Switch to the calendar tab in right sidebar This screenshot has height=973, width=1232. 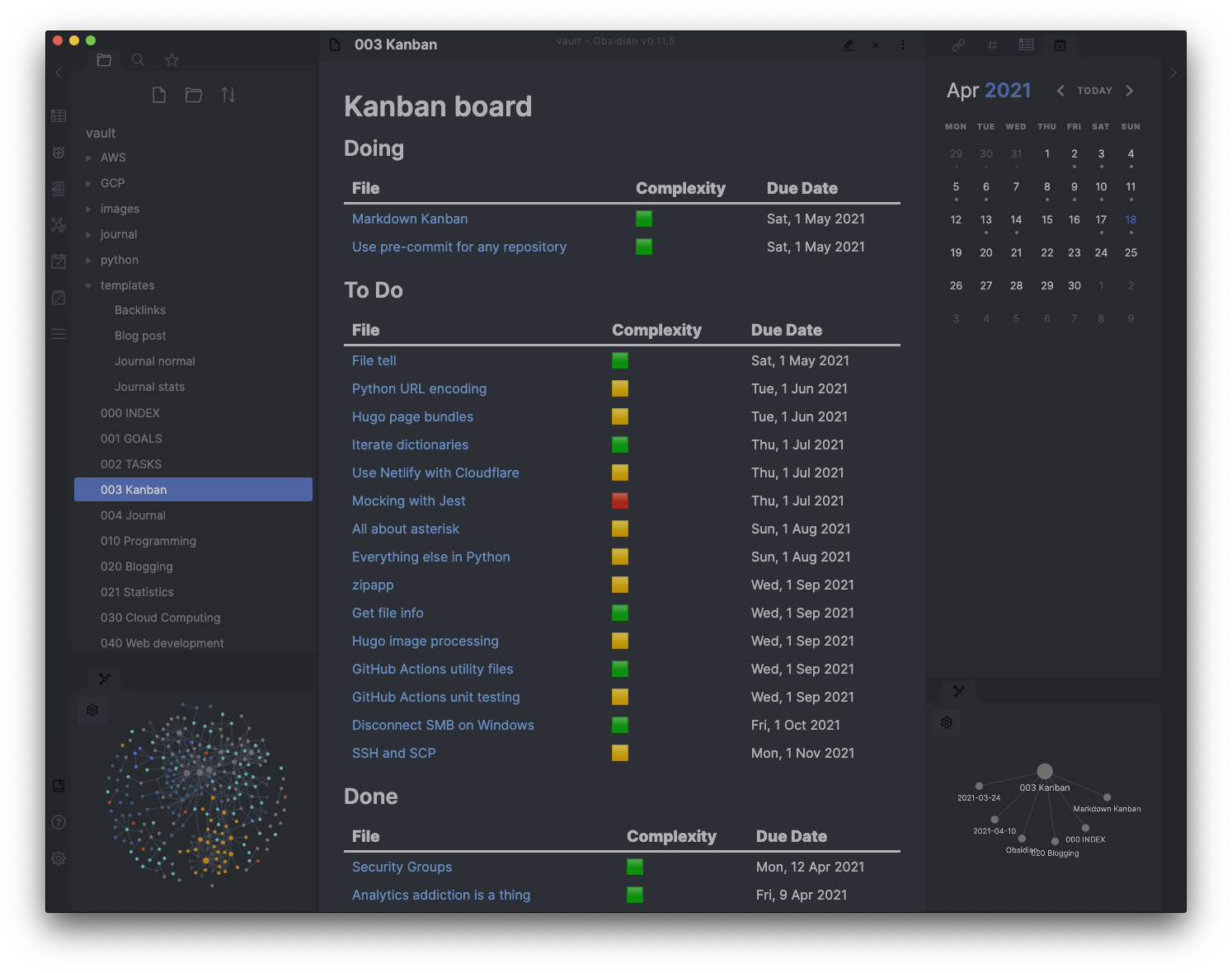click(x=1060, y=45)
